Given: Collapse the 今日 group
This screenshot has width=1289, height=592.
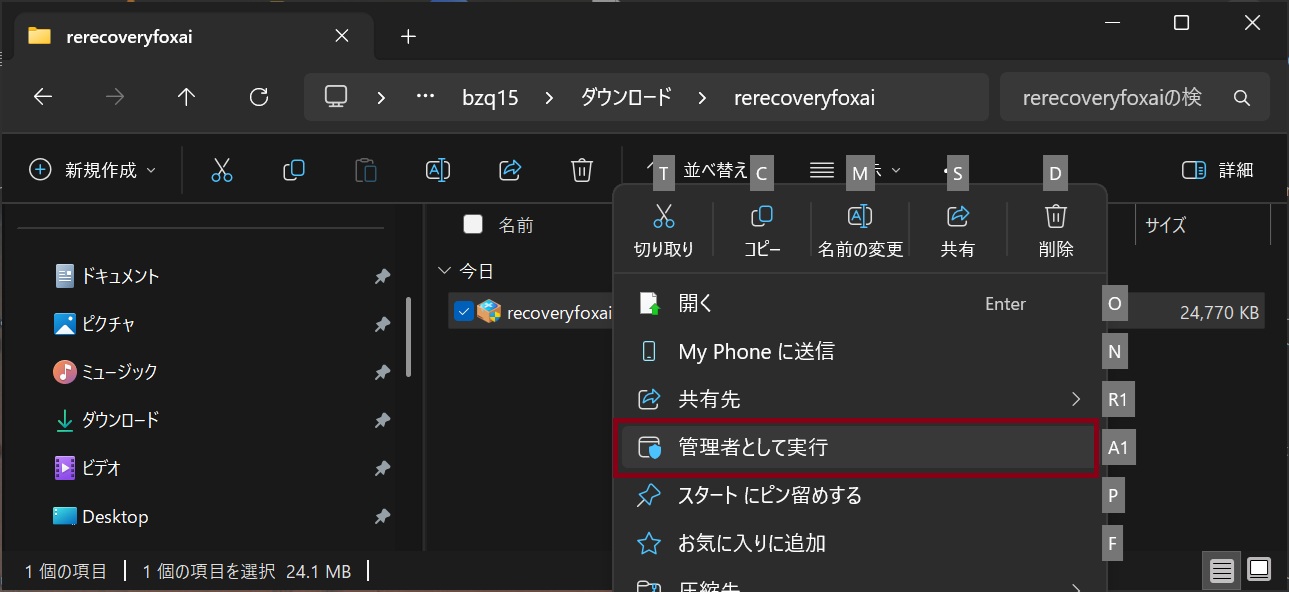Looking at the screenshot, I should pyautogui.click(x=445, y=271).
